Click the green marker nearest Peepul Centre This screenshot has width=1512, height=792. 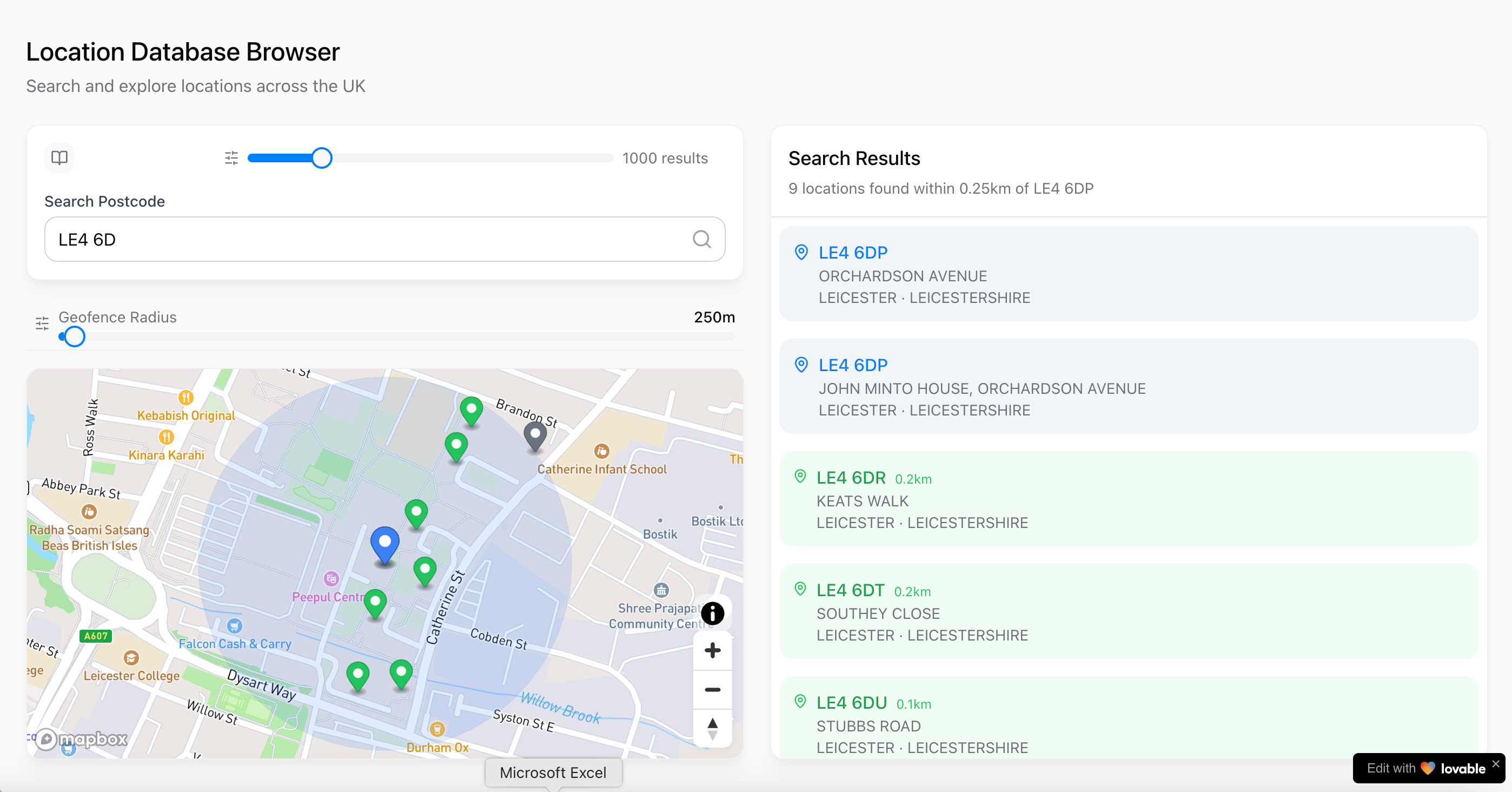point(375,602)
